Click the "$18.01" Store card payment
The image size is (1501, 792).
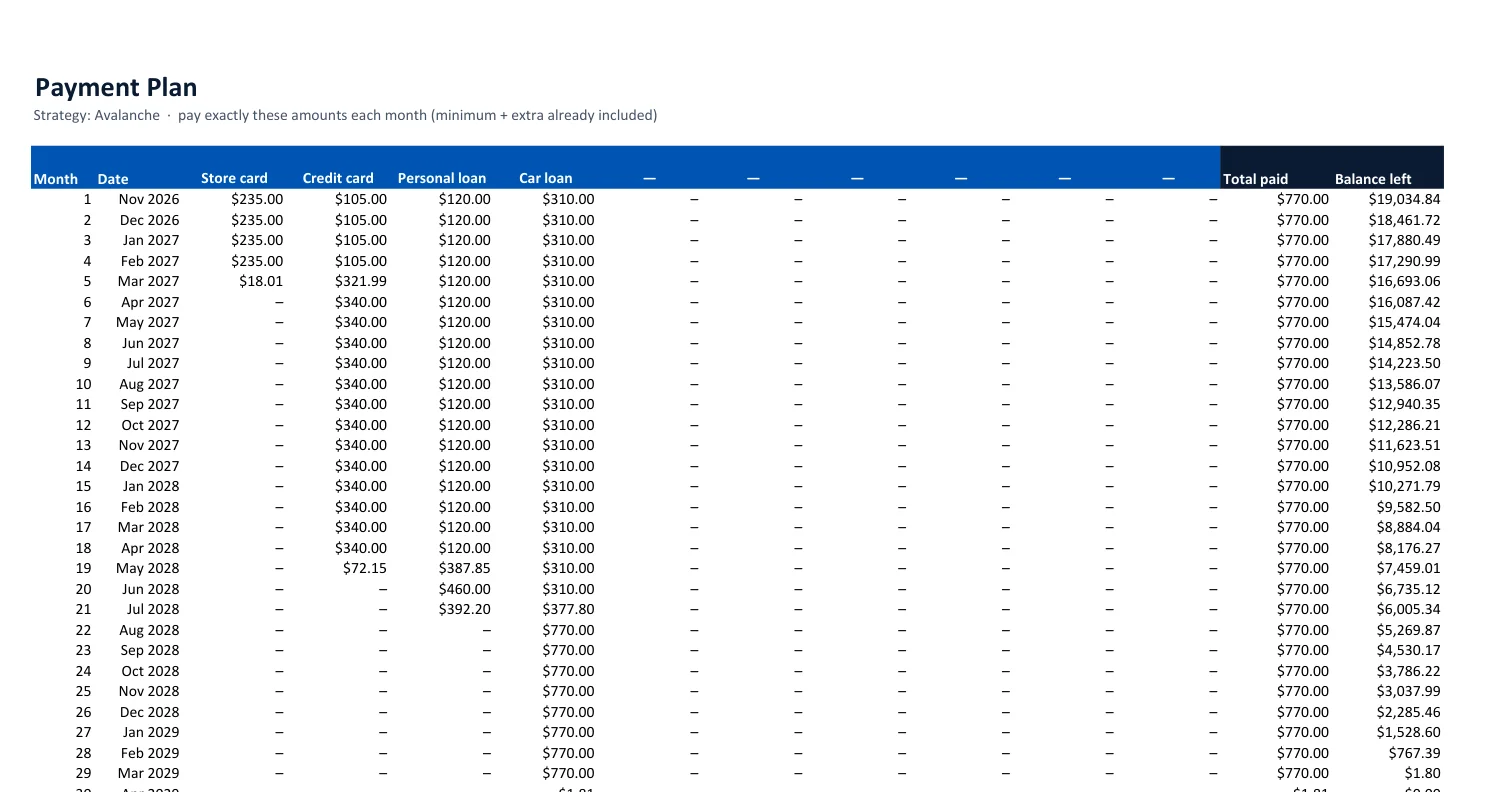point(261,282)
